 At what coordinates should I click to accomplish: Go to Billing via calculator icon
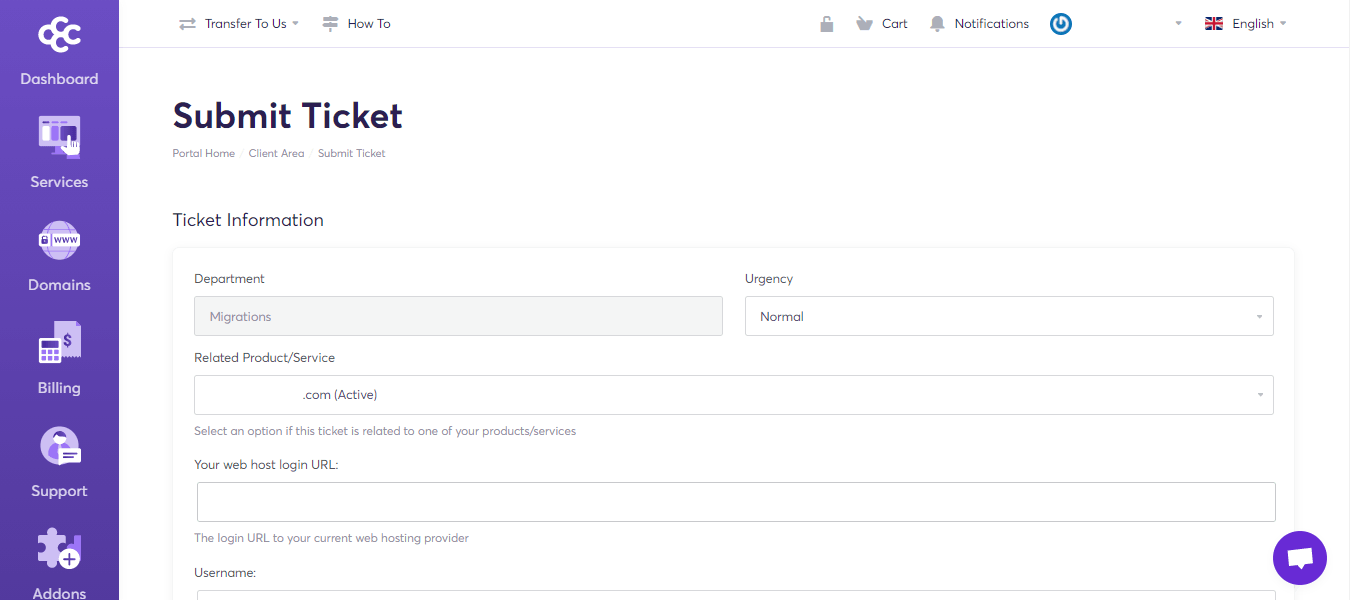coord(59,343)
